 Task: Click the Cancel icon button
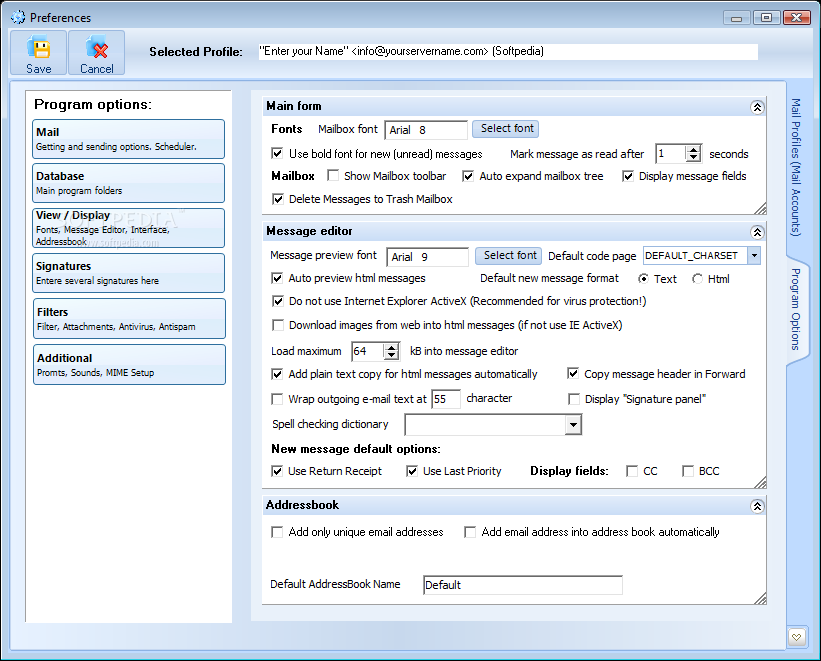96,53
